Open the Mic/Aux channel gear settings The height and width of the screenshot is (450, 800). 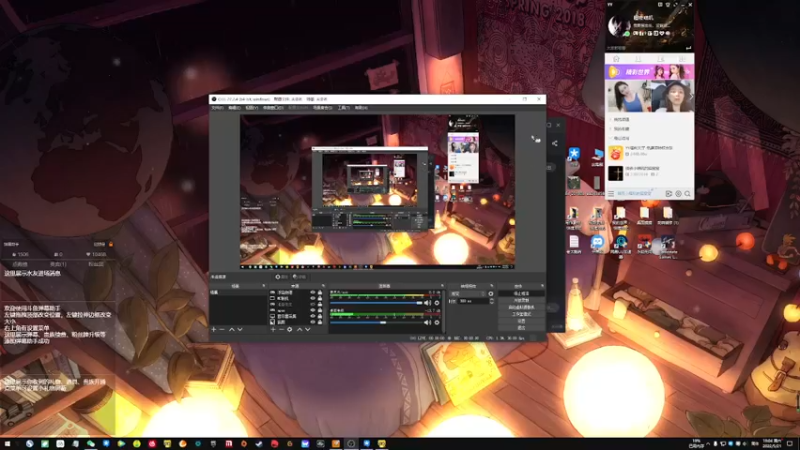[437, 303]
